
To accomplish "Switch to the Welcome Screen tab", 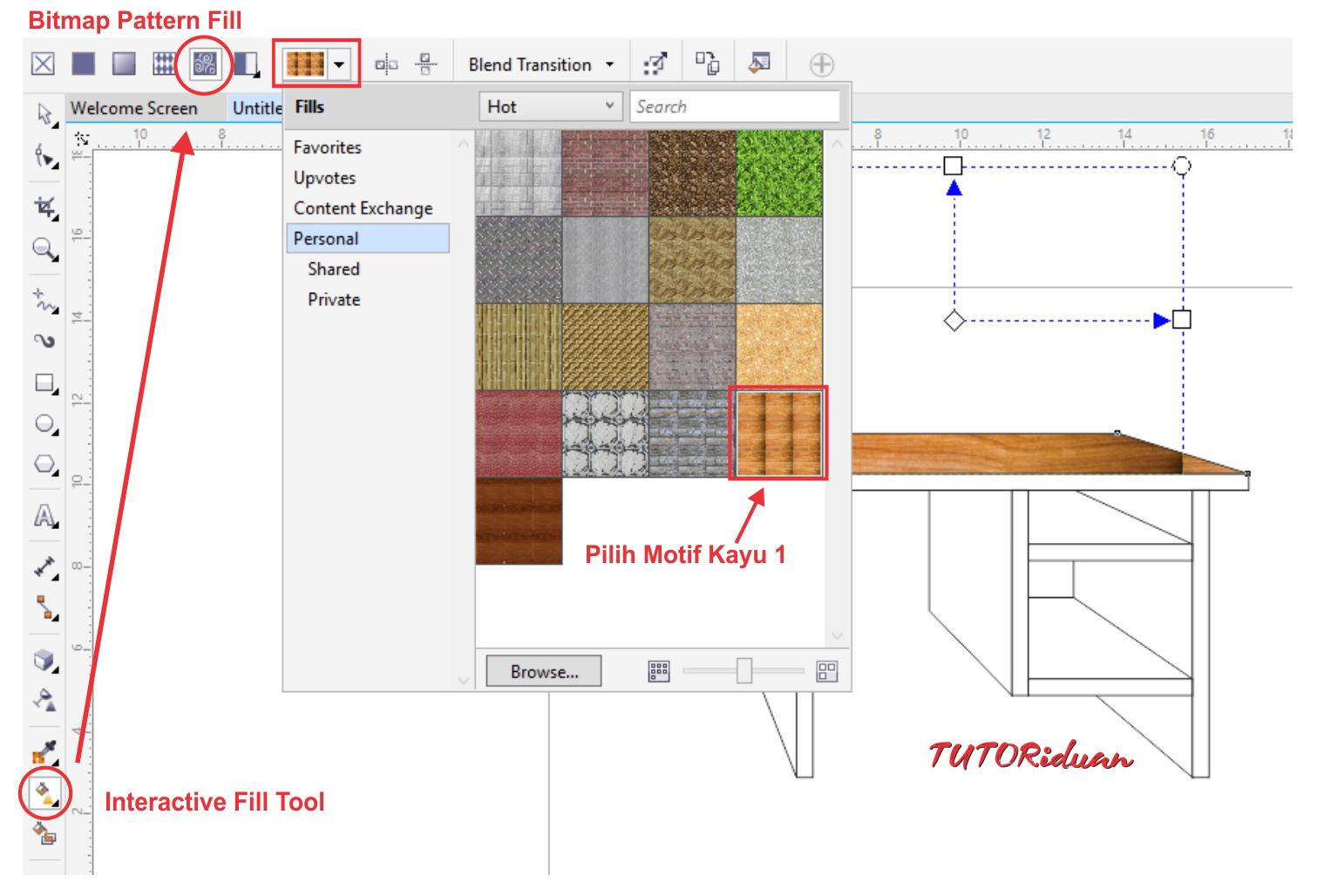I will (x=135, y=108).
